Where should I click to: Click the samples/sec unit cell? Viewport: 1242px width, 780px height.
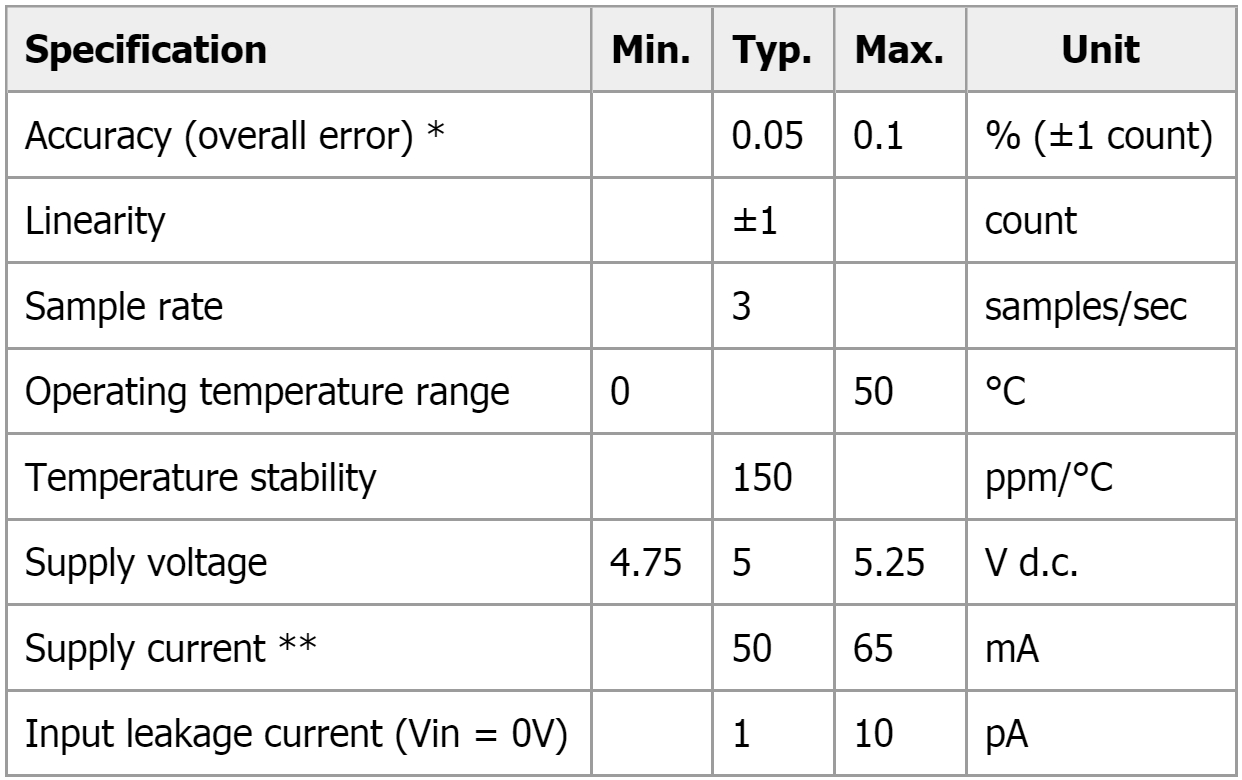pos(1100,307)
